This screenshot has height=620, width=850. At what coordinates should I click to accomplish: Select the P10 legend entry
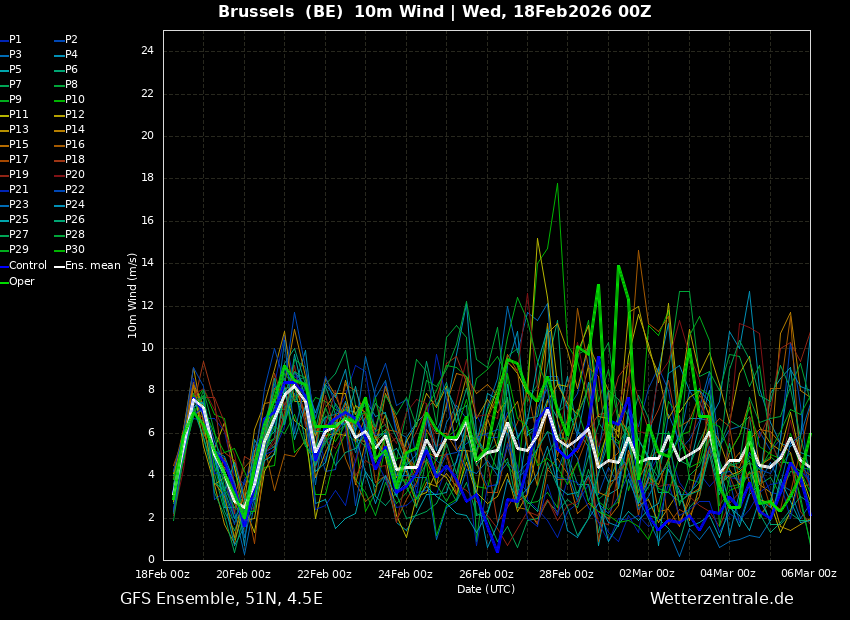coord(75,100)
